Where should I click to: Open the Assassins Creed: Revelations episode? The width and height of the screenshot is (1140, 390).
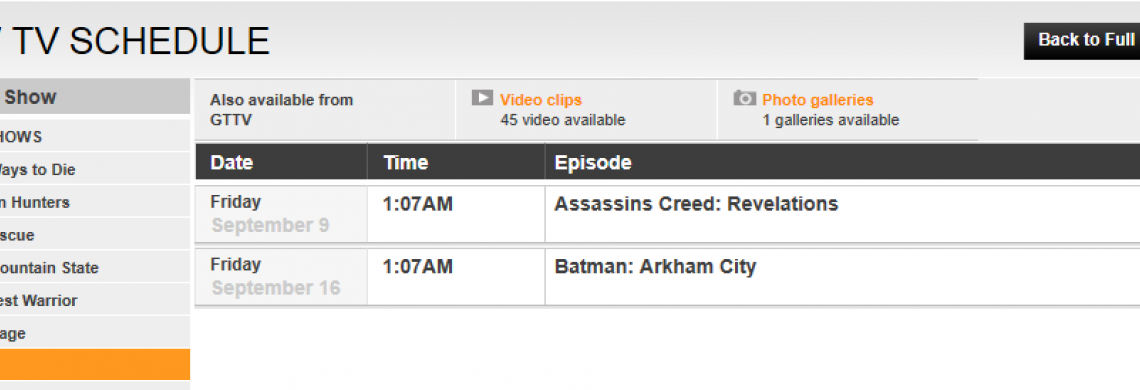(x=696, y=204)
